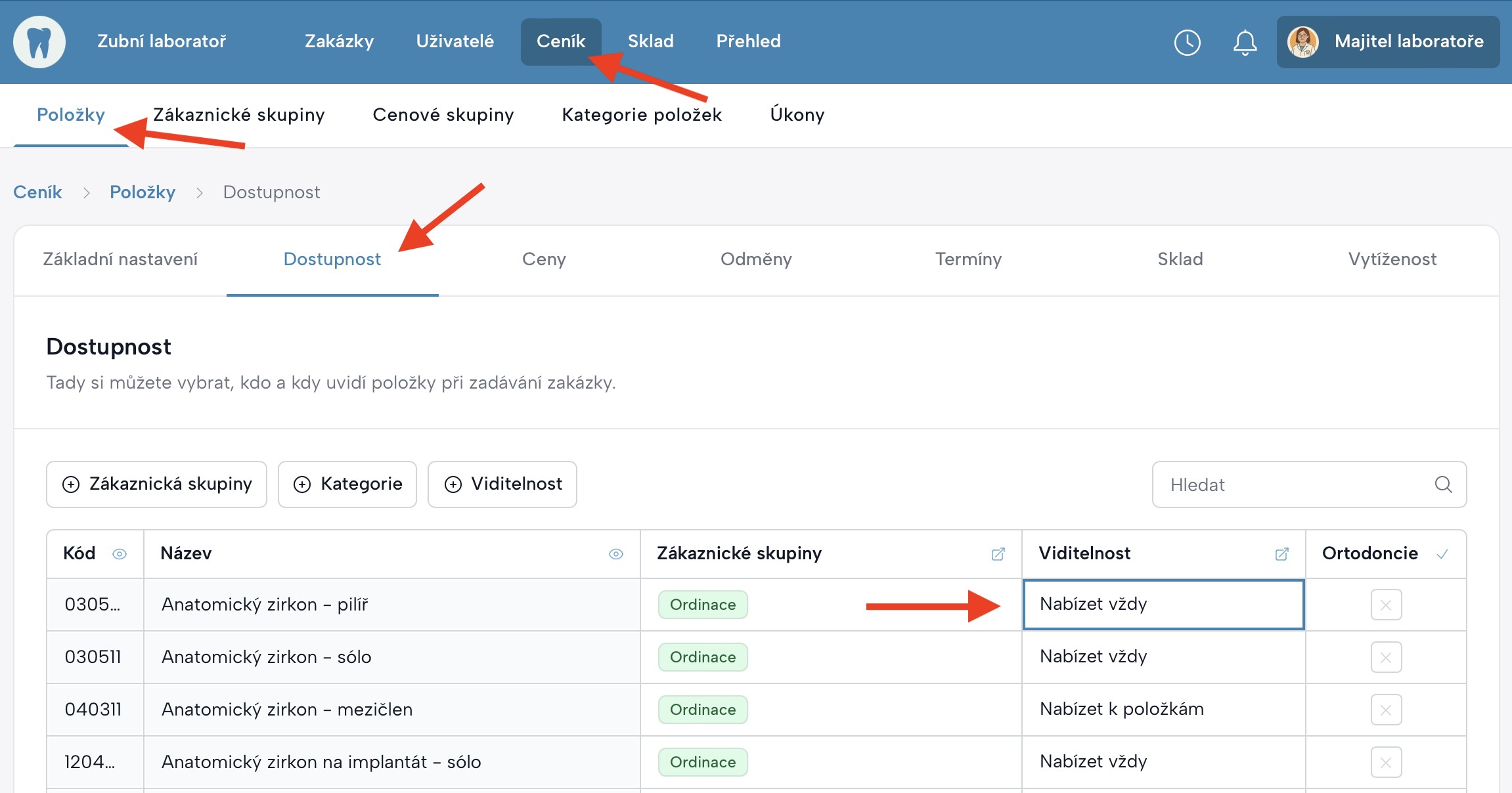Toggle Ortodoncie checkbox for Anatomický zirkon – sólo
The width and height of the screenshot is (1512, 793).
coord(1386,657)
